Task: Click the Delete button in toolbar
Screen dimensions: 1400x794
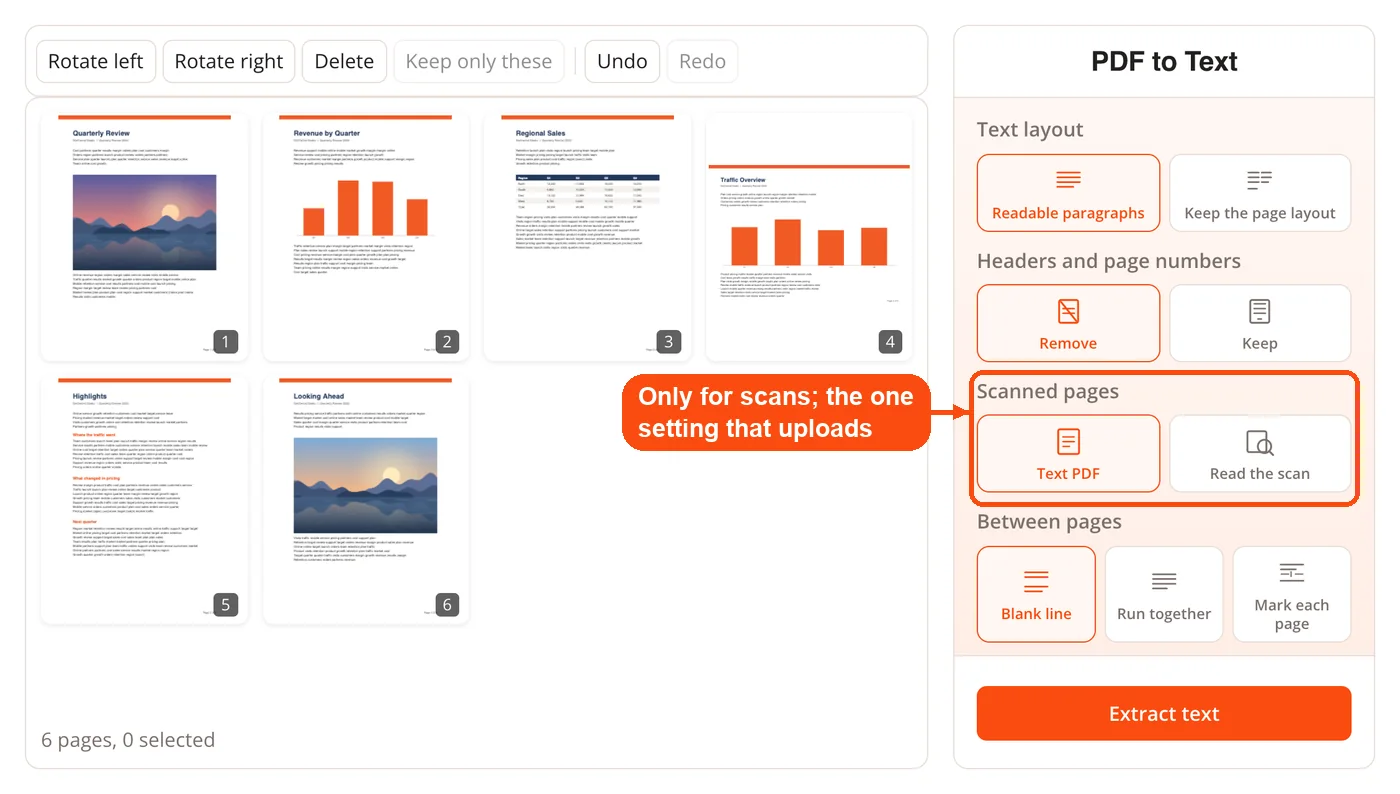Action: coord(344,61)
